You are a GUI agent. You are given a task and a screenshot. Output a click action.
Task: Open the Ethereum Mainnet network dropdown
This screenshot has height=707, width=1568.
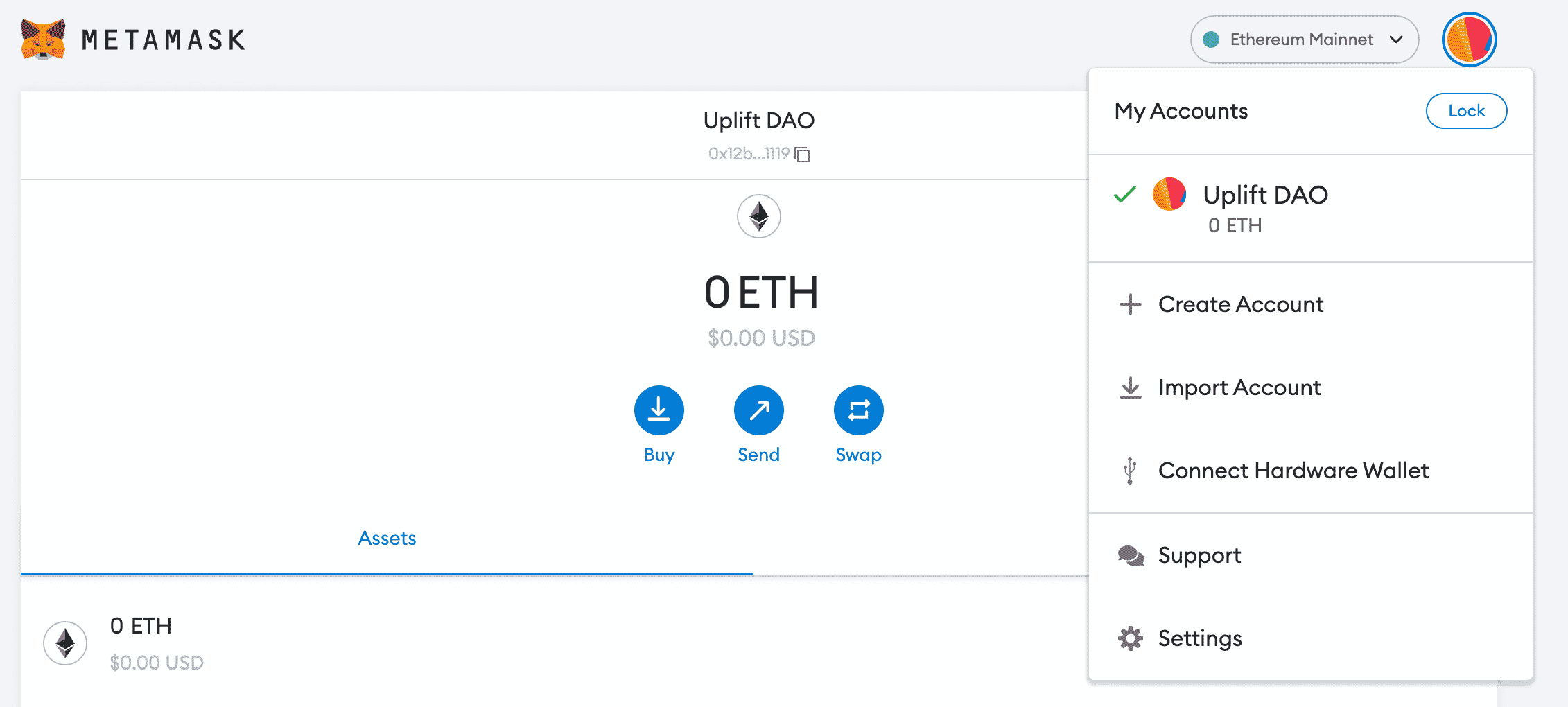[x=1304, y=40]
